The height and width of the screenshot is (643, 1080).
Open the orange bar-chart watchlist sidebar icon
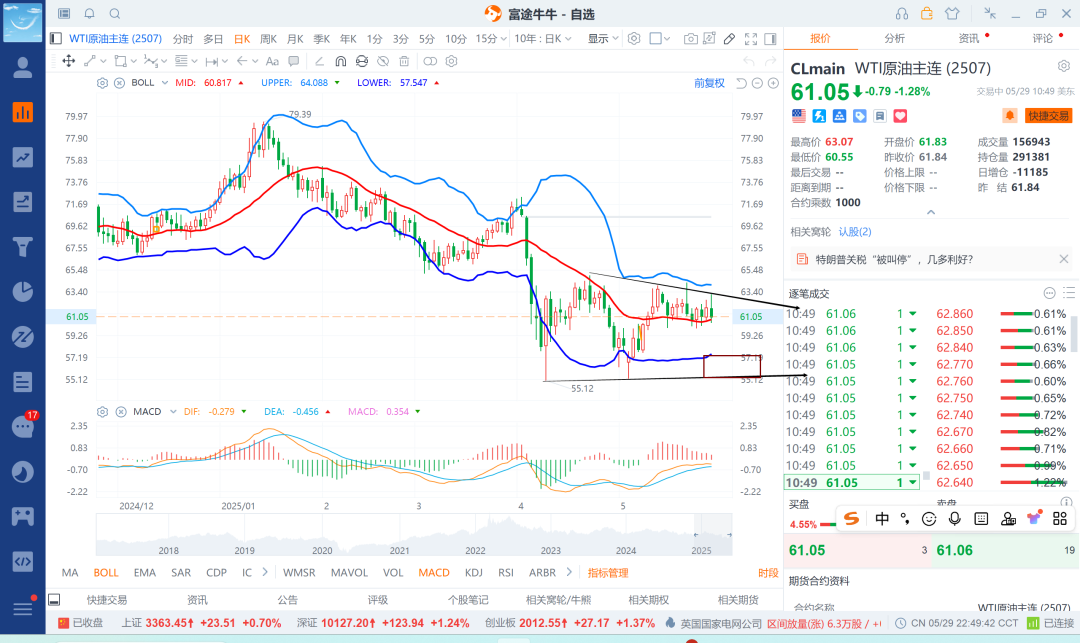23,112
